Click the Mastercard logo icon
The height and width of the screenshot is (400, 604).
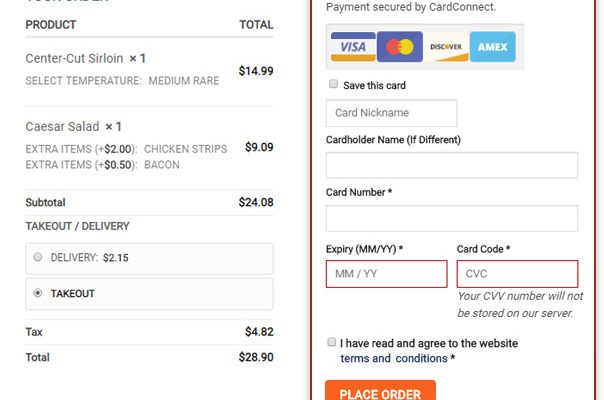click(x=401, y=47)
